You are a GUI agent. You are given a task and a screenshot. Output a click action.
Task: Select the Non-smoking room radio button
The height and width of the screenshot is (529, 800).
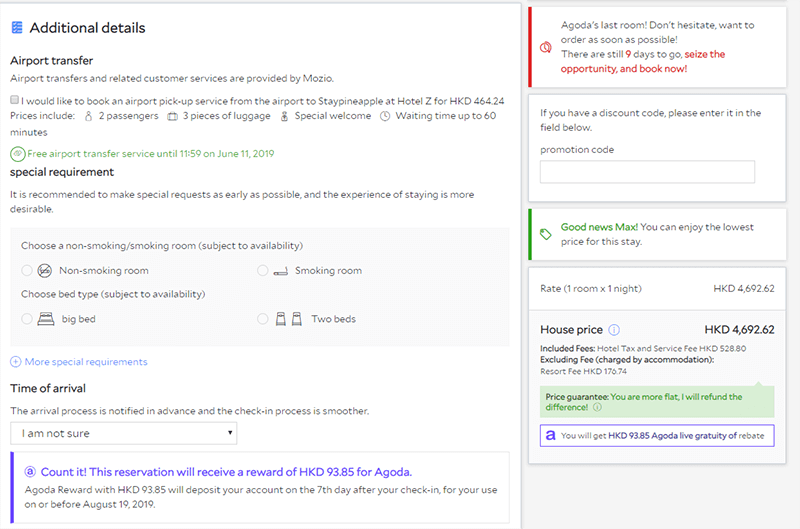[27, 270]
